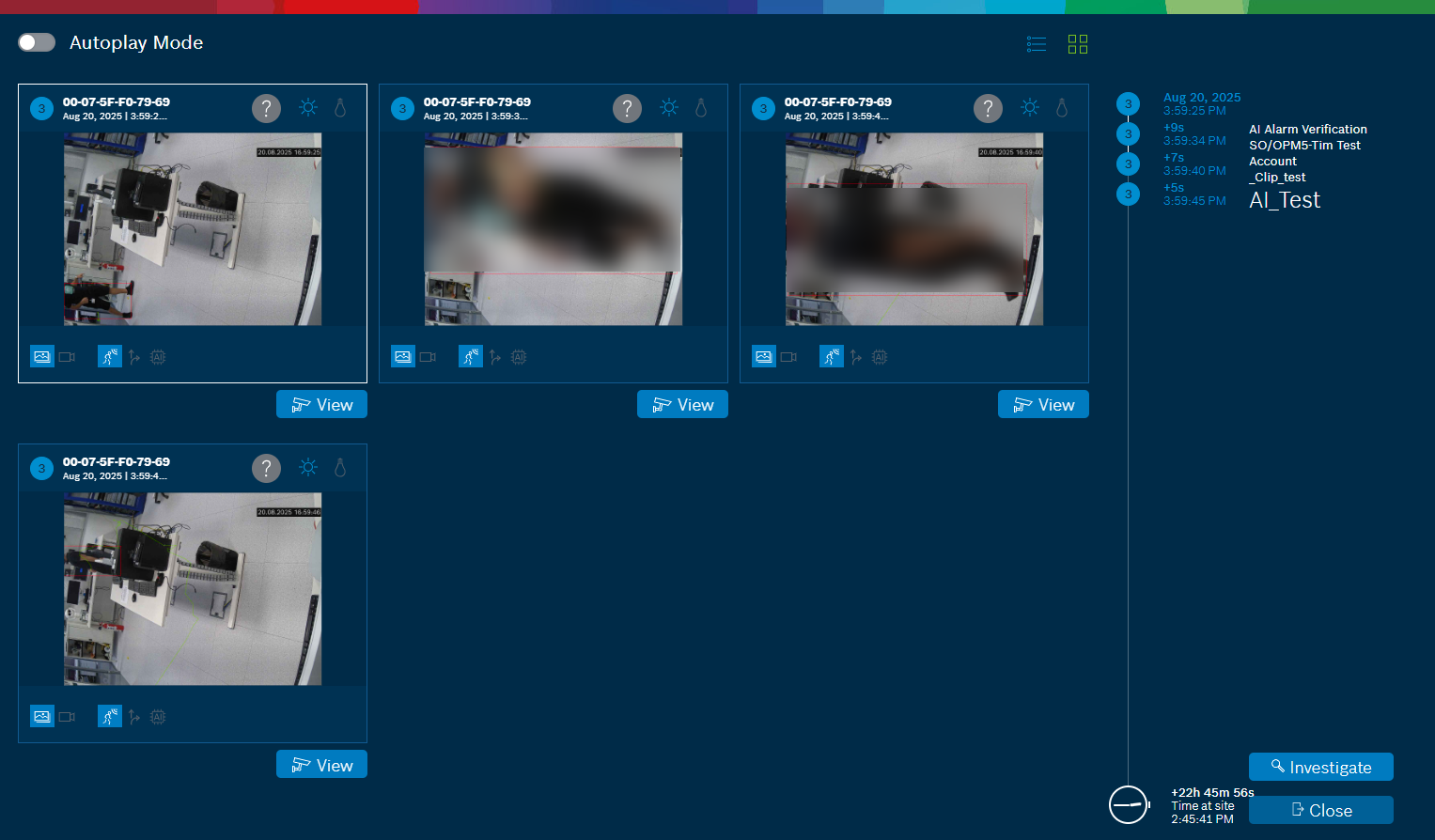
Task: Select timeline marker at 3:59:45 PM
Action: click(1128, 194)
